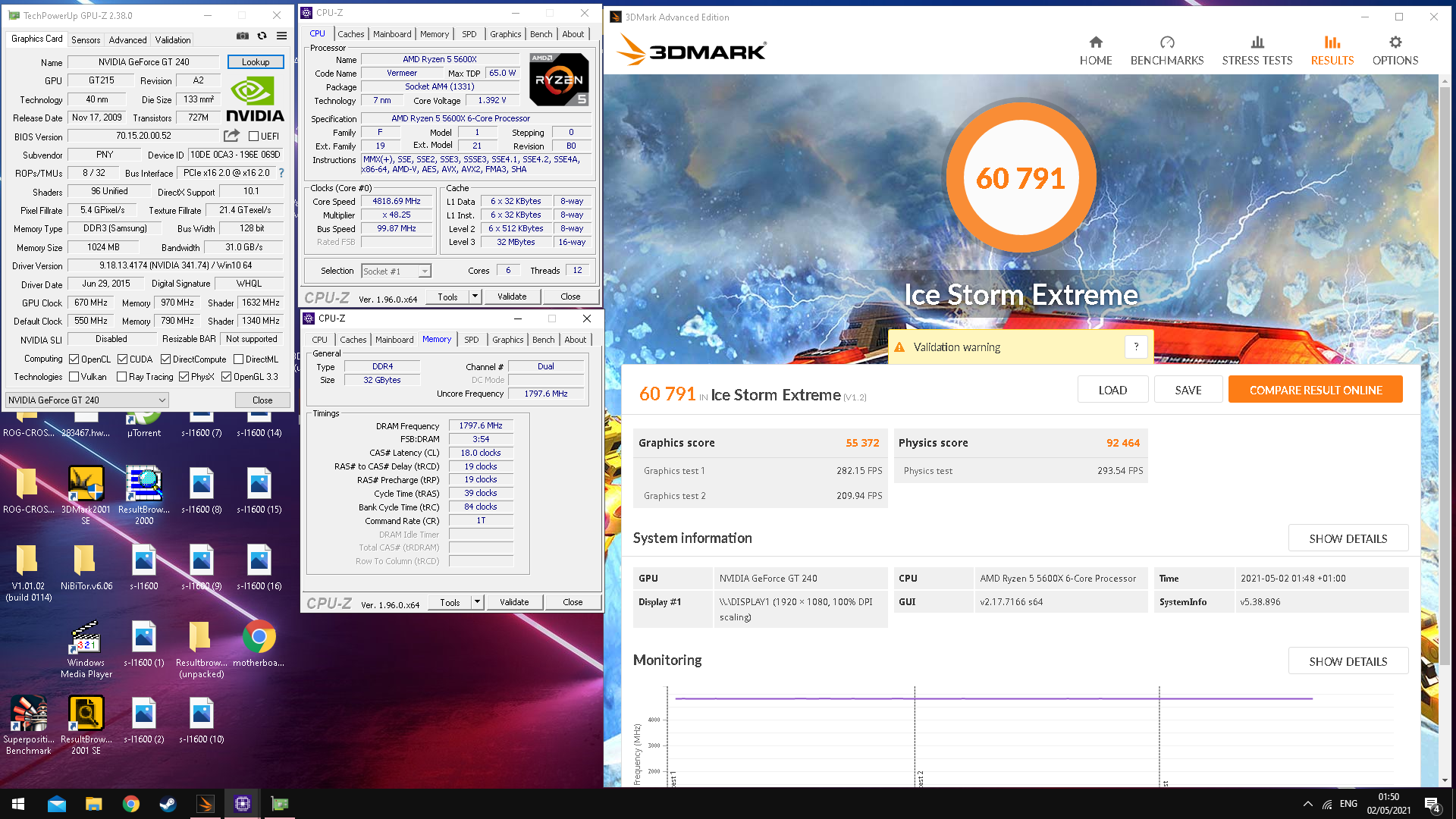Open the notification center icon

tap(1432, 805)
